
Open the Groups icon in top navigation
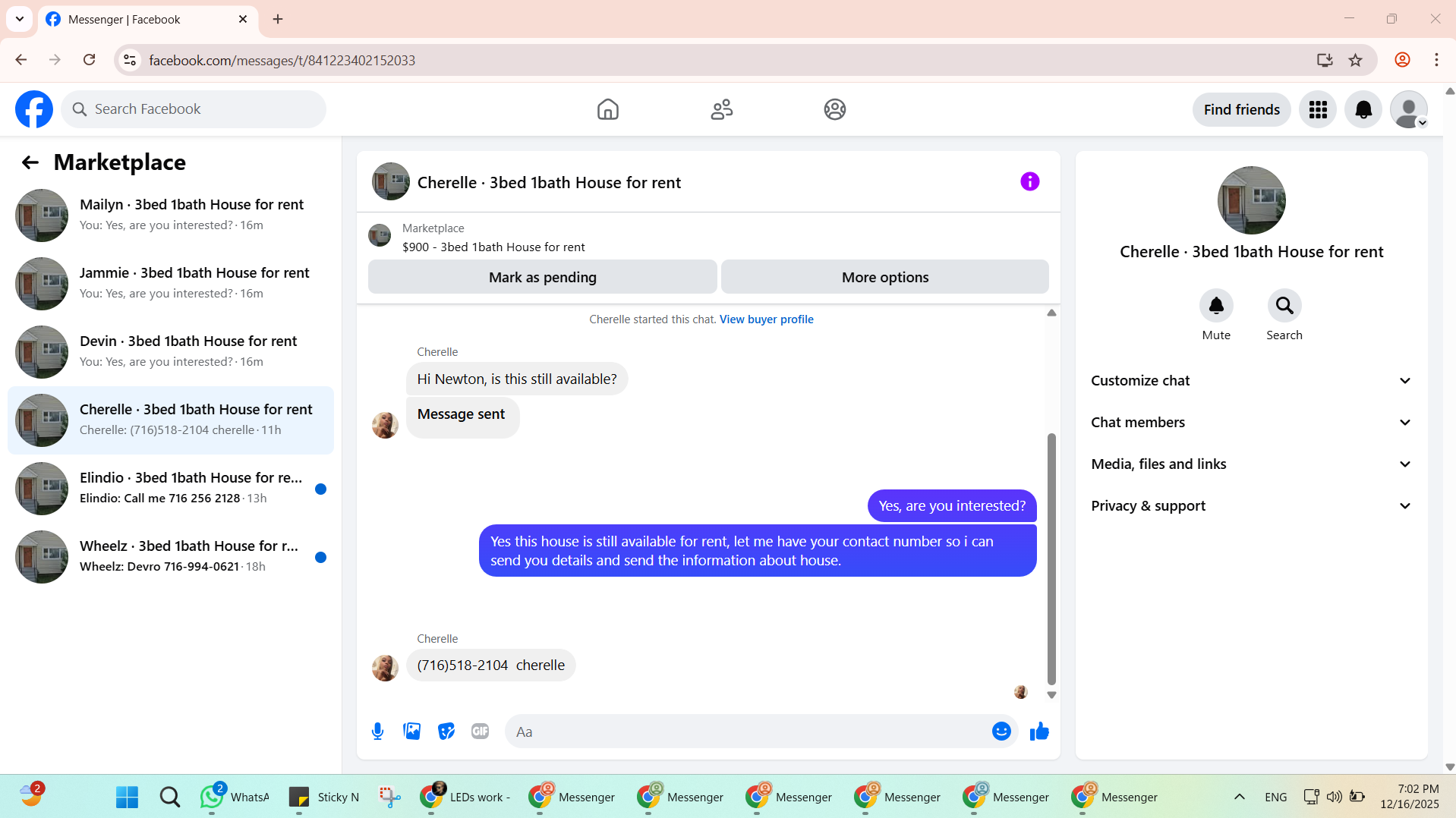835,109
